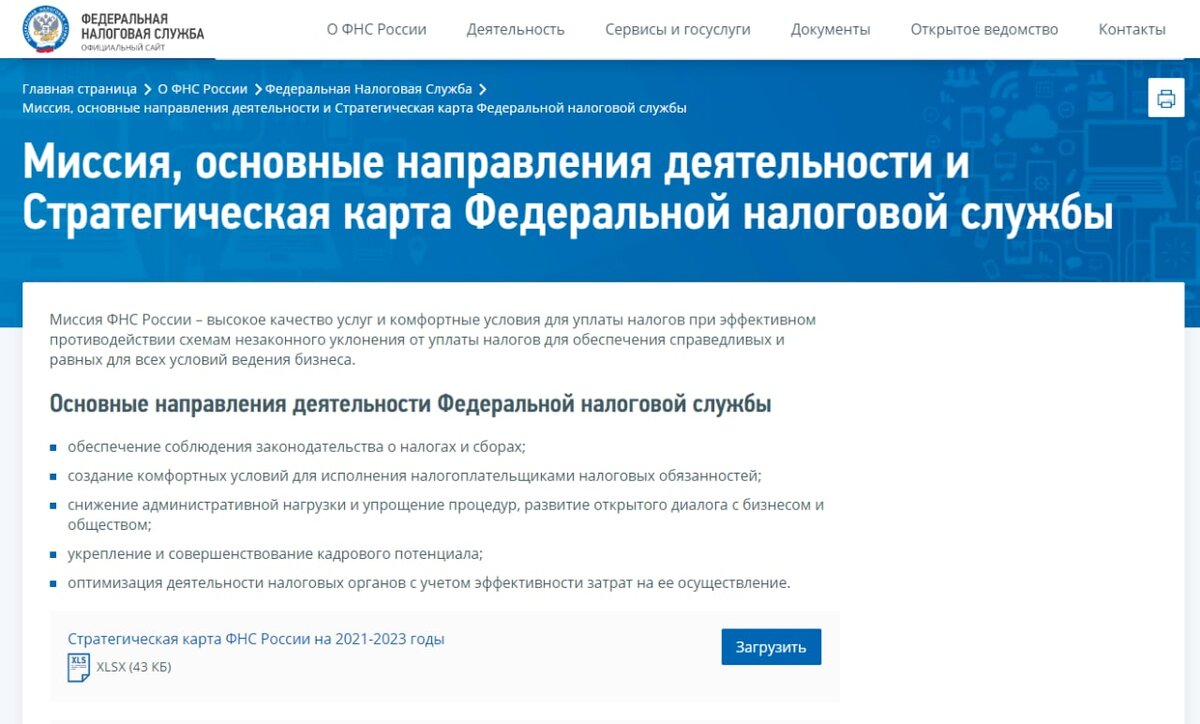The image size is (1200, 724).
Task: Open the «Контакты» menu
Action: coord(1132,29)
